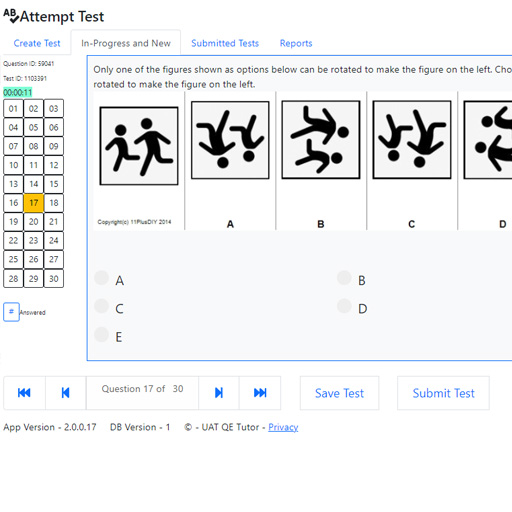Click the Attempt Test checkmark logo
Image resolution: width=512 pixels, height=512 pixels.
tap(11, 16)
